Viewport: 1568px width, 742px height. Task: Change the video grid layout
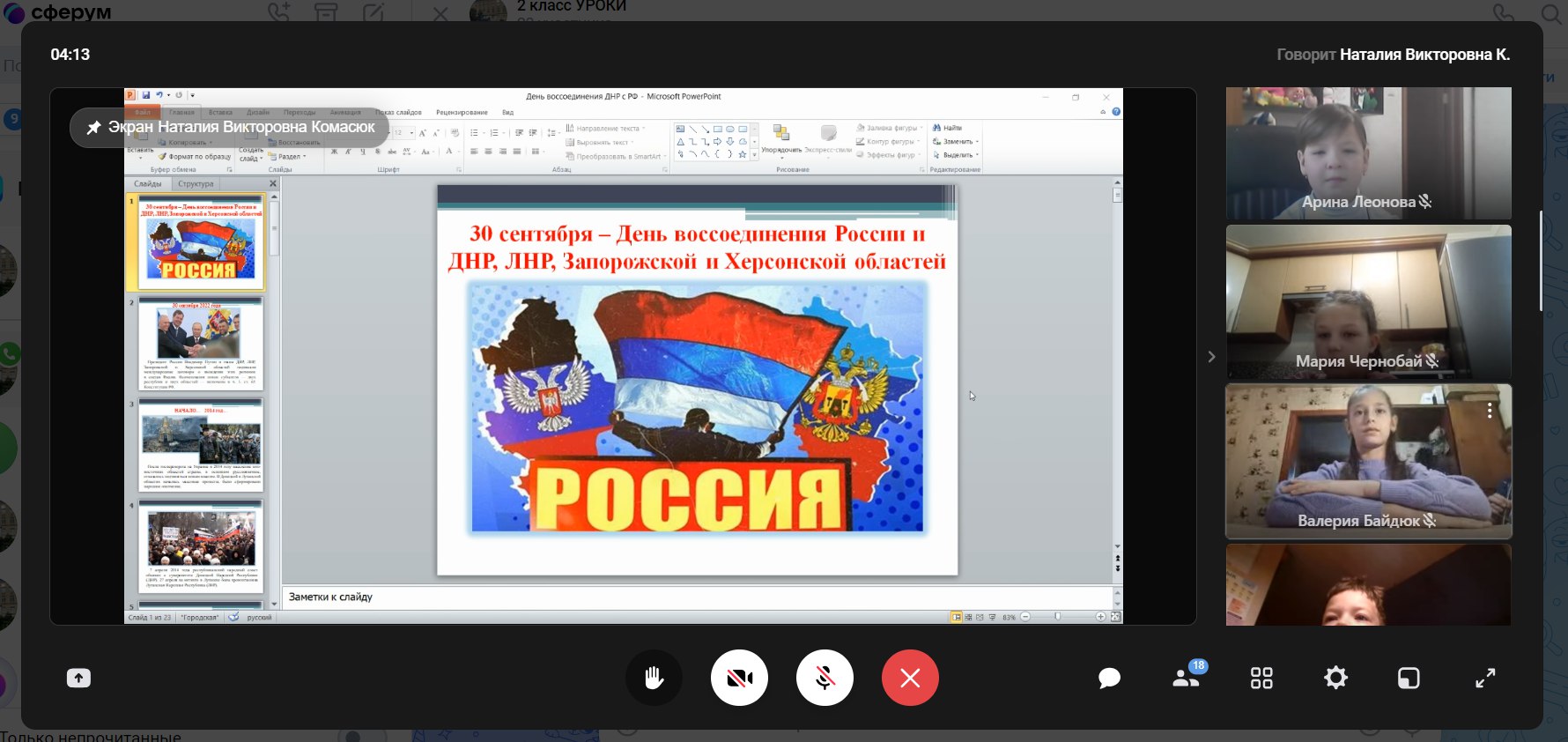tap(1261, 678)
